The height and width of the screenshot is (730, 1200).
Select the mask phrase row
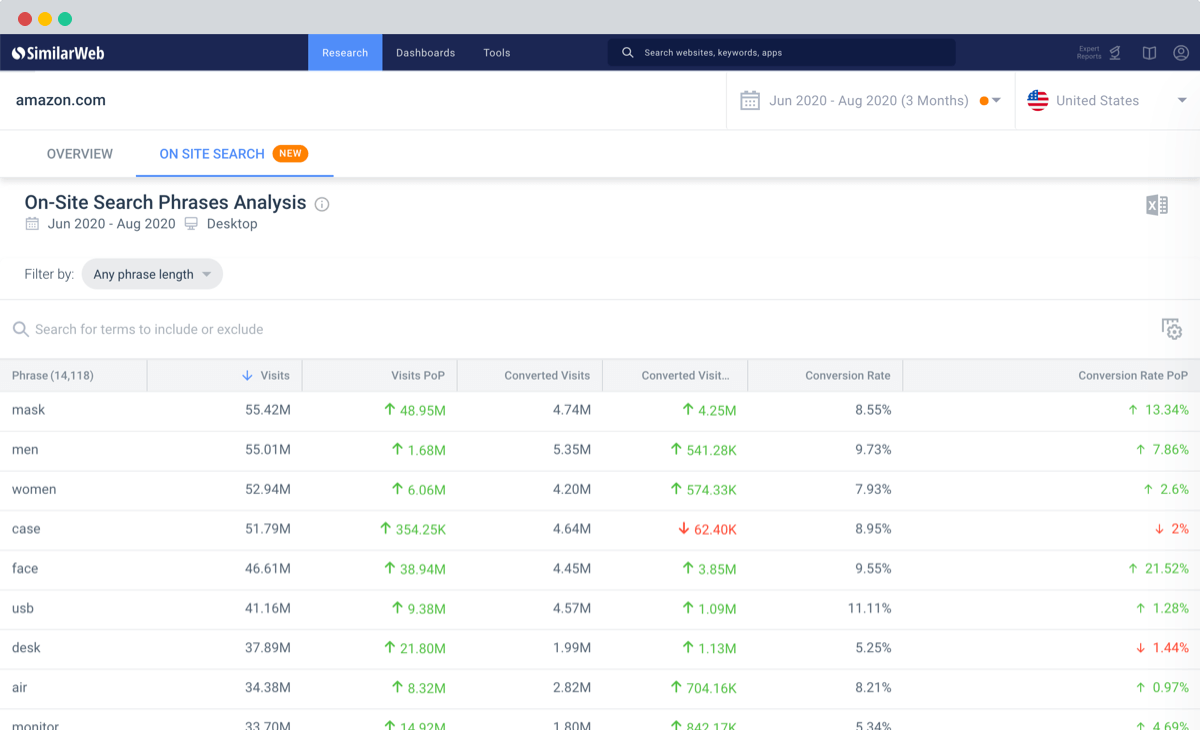tap(600, 410)
